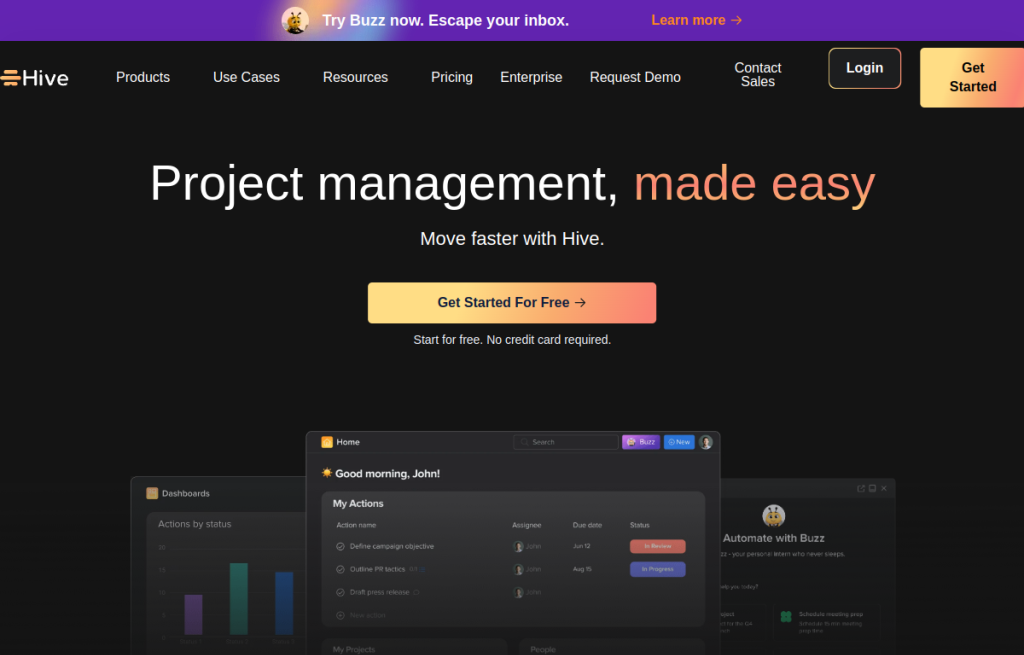Click the plus icon for New action

click(x=340, y=615)
